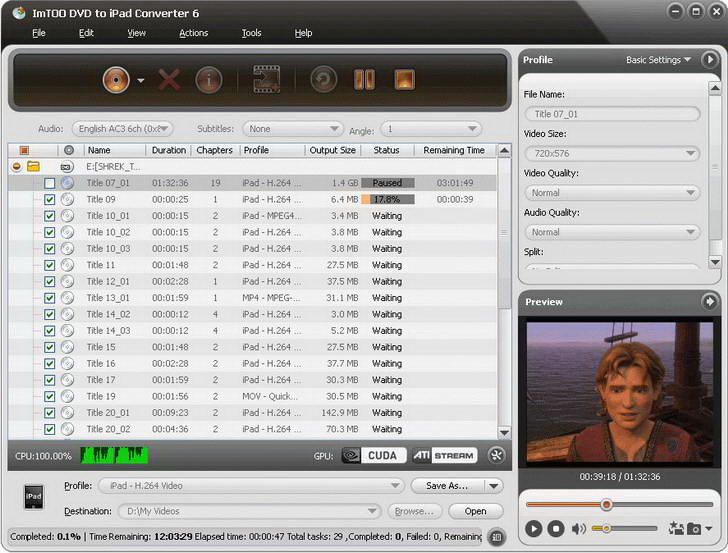Open the Destination dropdown
Image resolution: width=728 pixels, height=553 pixels.
pos(249,511)
